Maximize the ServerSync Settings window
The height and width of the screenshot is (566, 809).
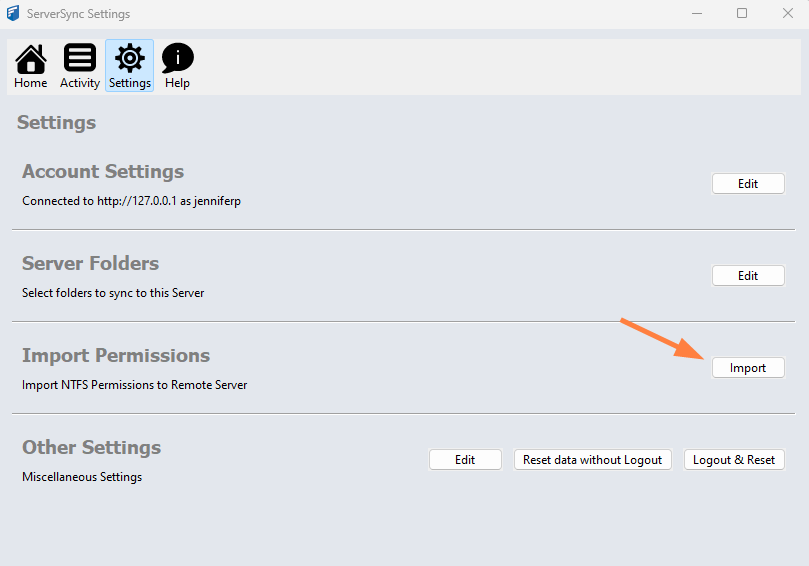point(741,14)
